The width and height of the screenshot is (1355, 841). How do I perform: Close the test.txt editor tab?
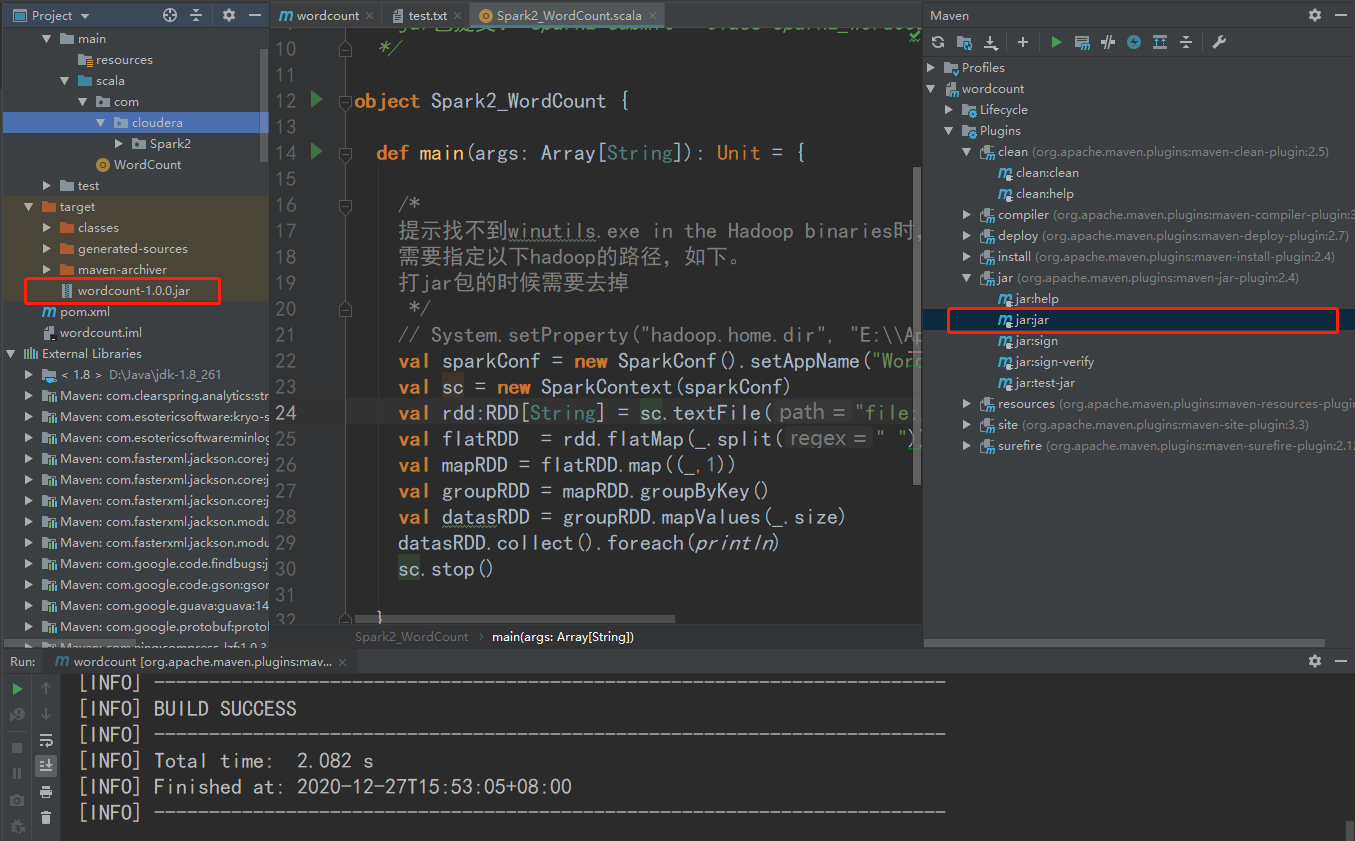459,16
